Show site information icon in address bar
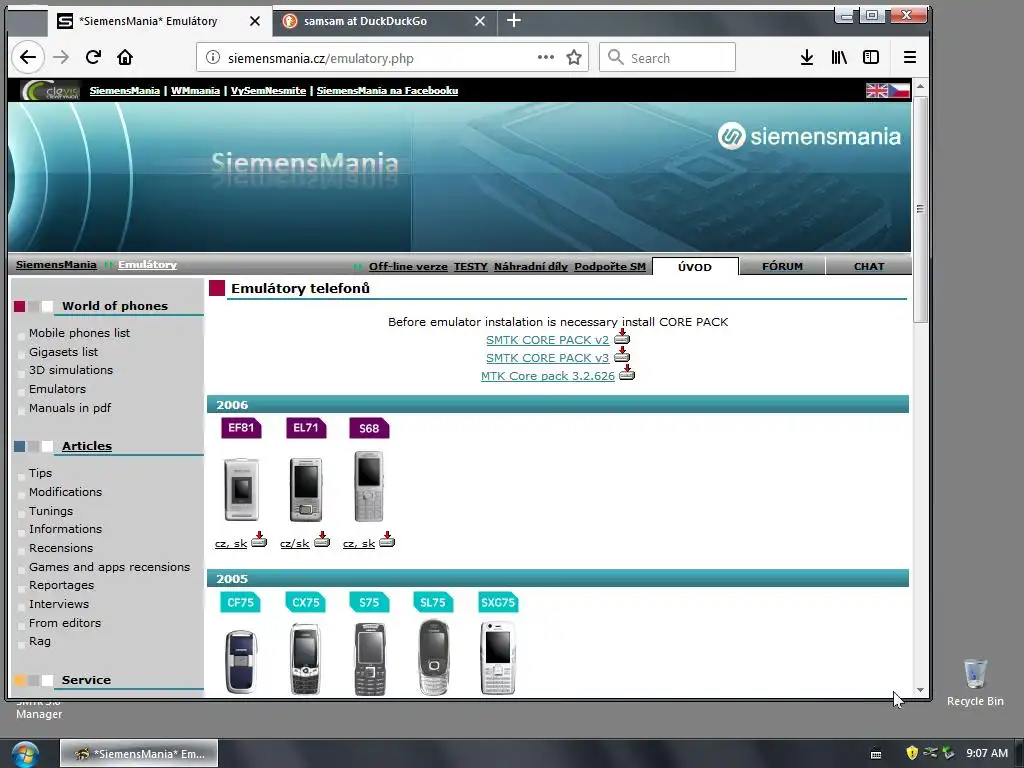 pos(213,57)
